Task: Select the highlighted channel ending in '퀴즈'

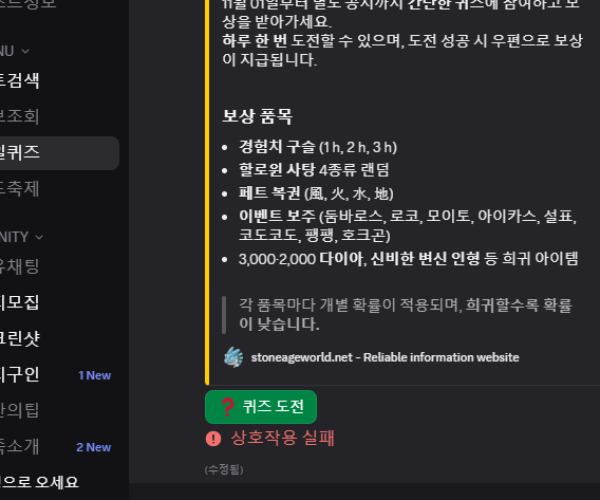Action: (59, 153)
